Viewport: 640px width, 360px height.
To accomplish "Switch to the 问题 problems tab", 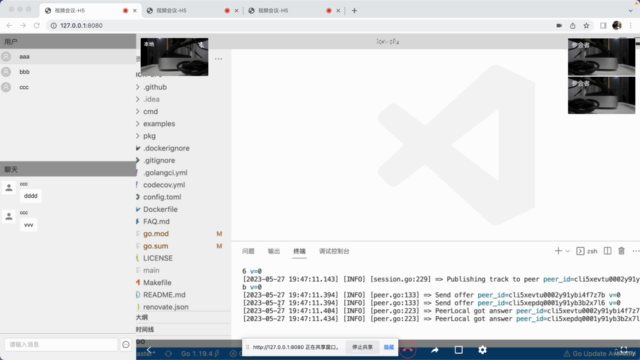I will click(248, 251).
